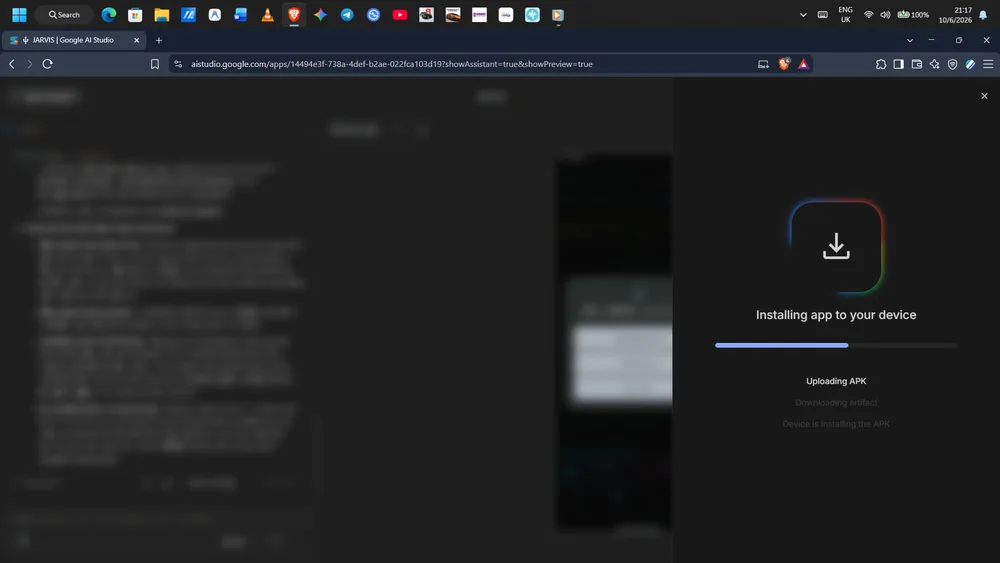Open Telegram from the taskbar

[347, 15]
